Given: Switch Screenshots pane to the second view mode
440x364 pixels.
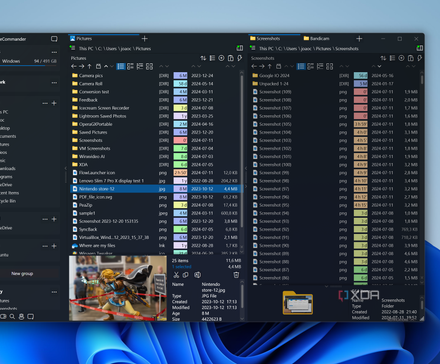Looking at the screenshot, I should coord(310,67).
